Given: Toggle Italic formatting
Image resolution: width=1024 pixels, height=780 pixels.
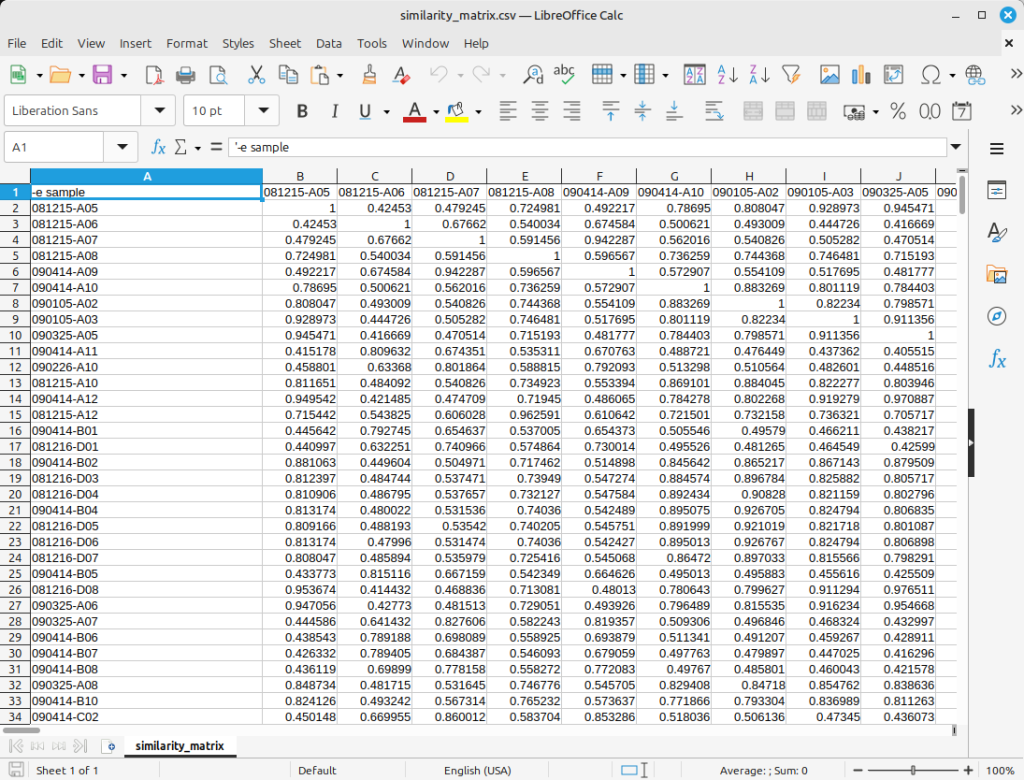Looking at the screenshot, I should (x=334, y=111).
